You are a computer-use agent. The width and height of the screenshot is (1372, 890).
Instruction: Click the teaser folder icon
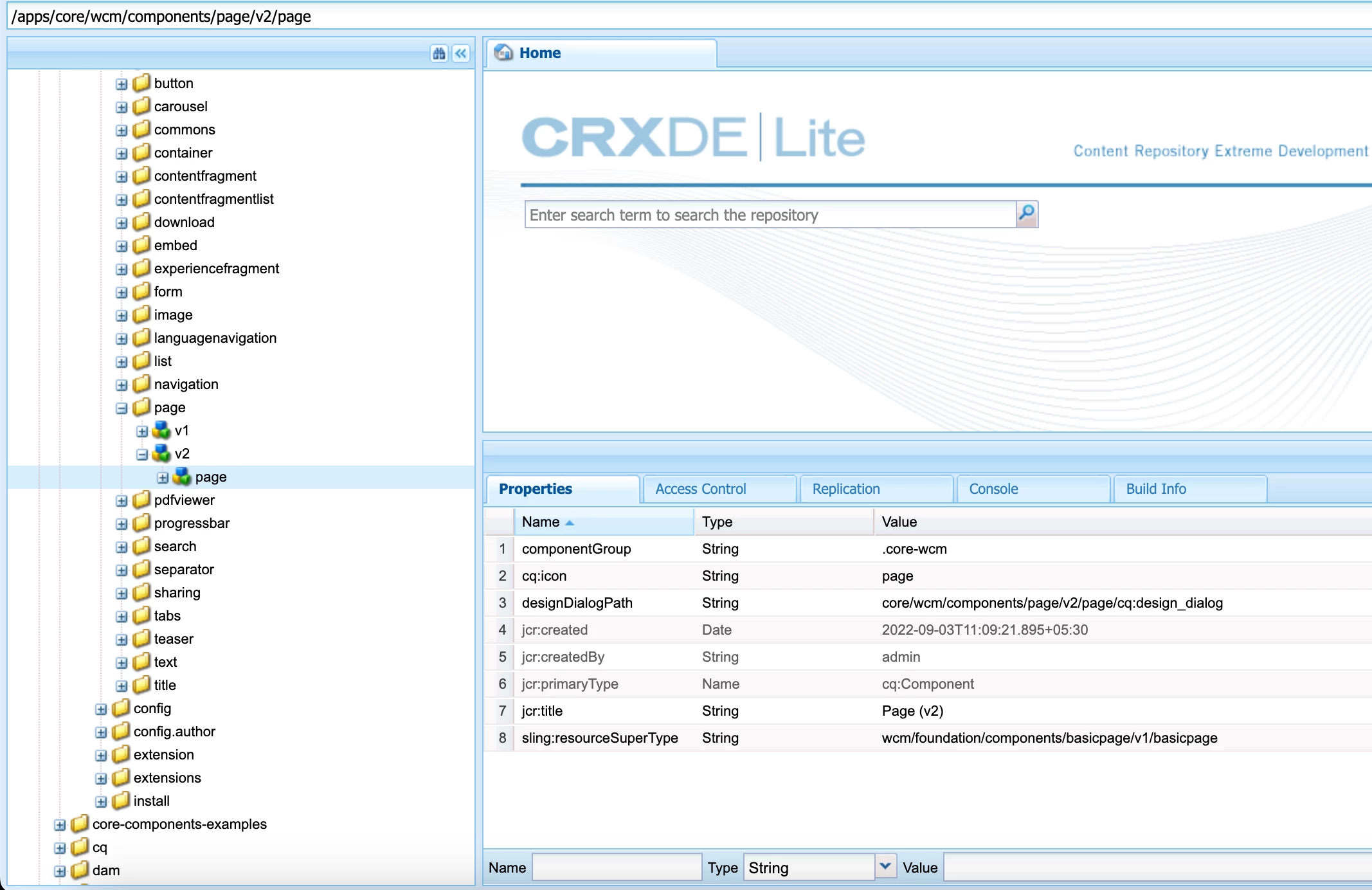click(141, 639)
